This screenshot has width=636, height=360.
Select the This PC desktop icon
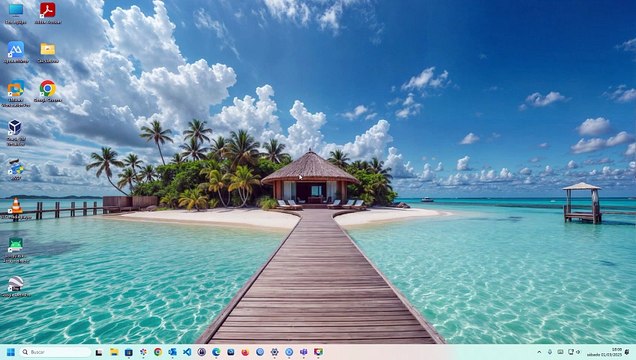[16, 13]
